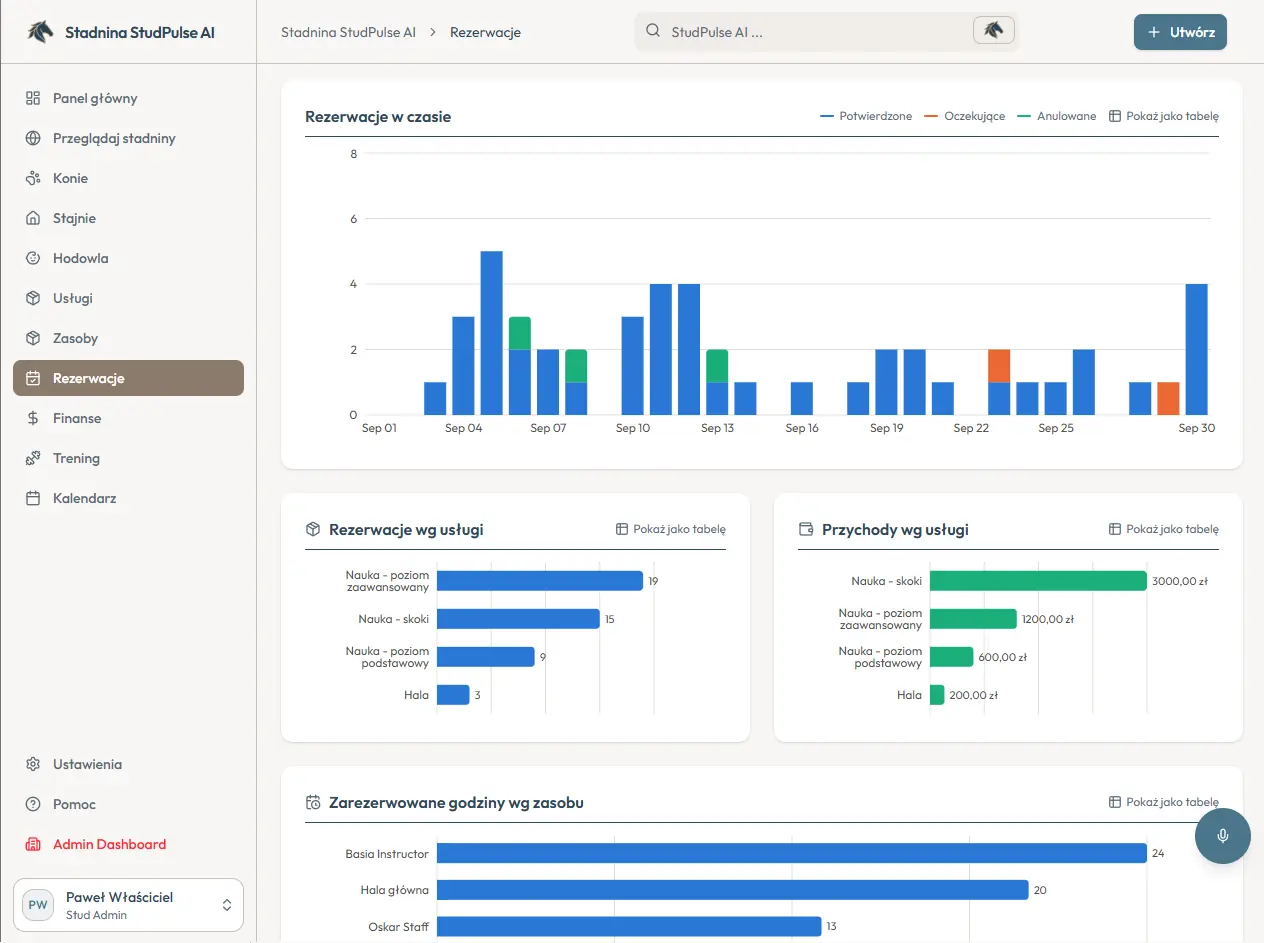Click the cube icon next to Zasoby

pos(33,338)
